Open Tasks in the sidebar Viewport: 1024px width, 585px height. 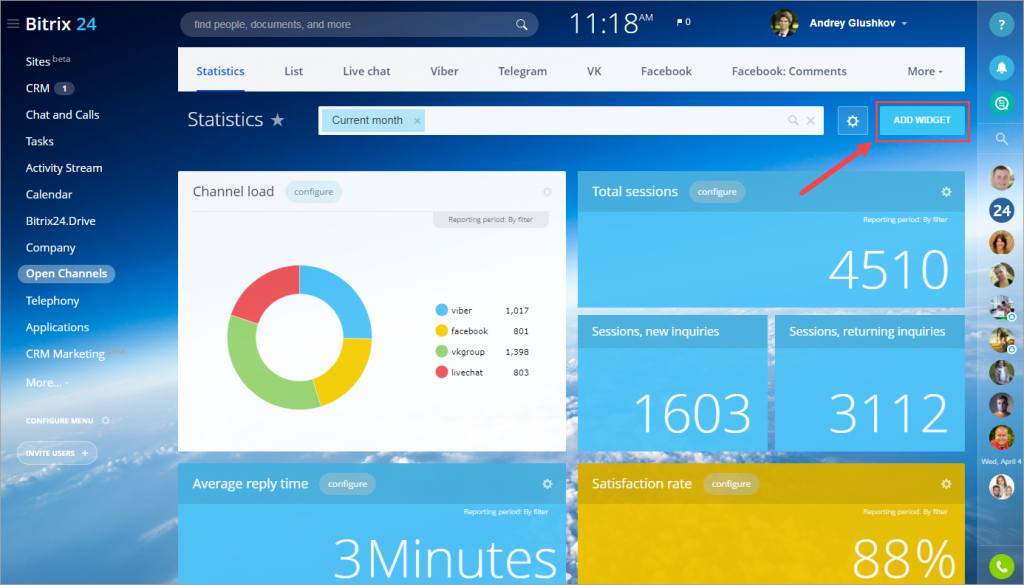[x=40, y=141]
